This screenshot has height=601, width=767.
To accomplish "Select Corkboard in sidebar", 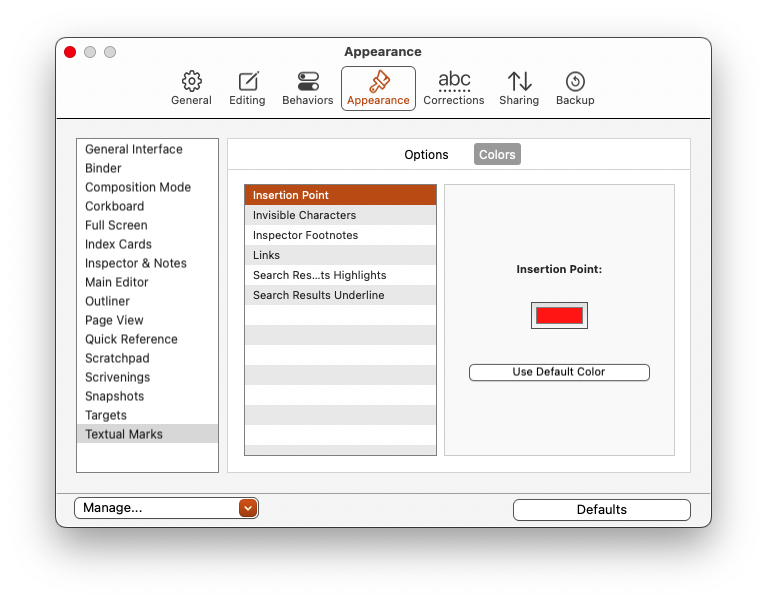I will click(x=147, y=206).
